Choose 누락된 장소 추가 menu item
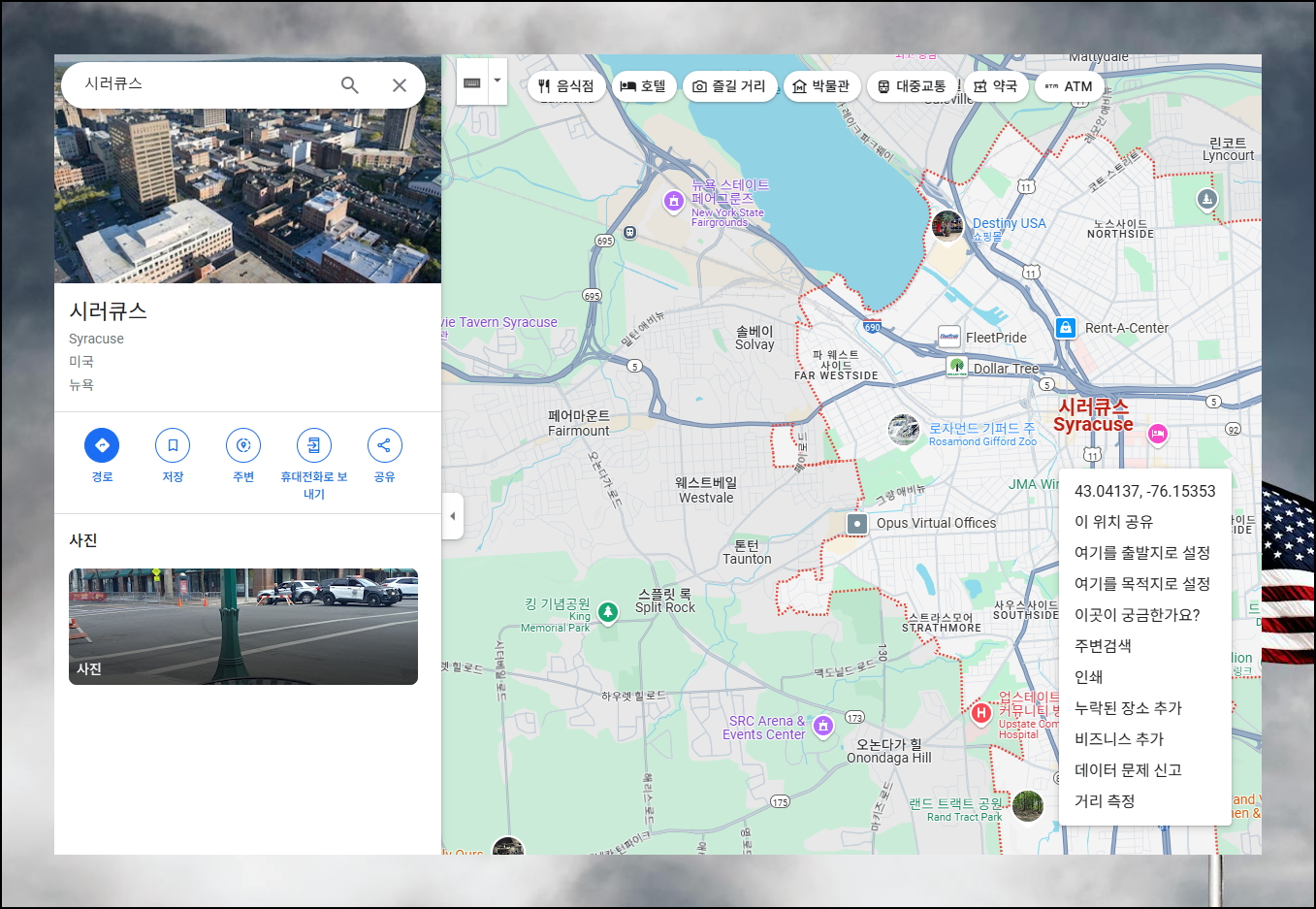Viewport: 1316px width, 909px height. [x=1145, y=708]
